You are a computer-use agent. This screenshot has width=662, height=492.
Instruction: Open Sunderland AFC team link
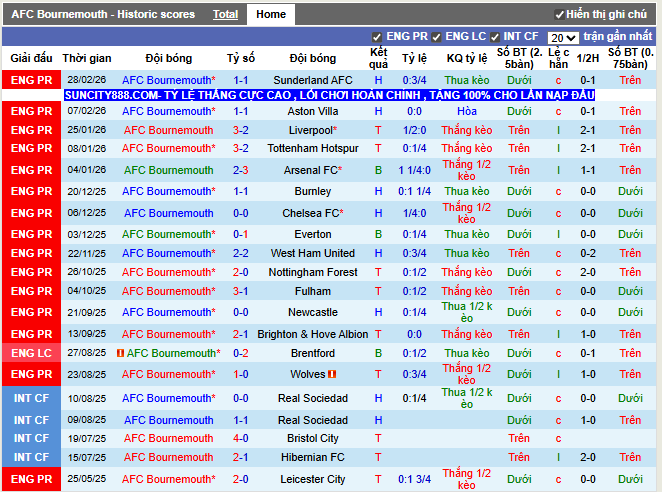(x=313, y=80)
